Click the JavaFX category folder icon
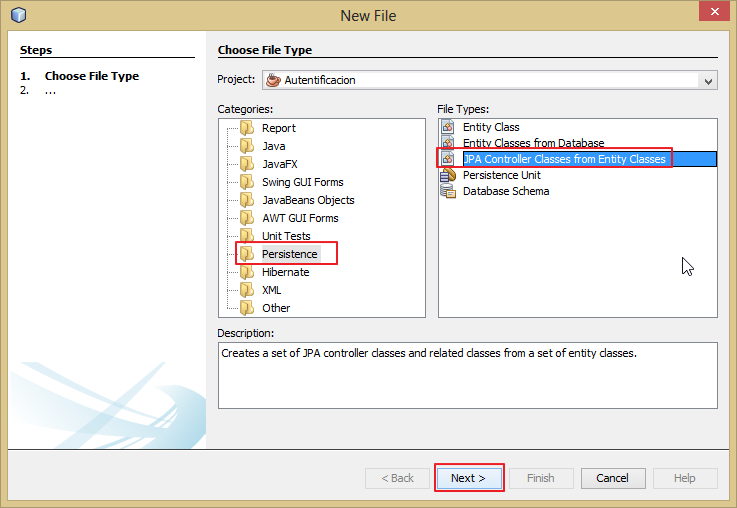Viewport: 737px width, 508px height. click(247, 164)
